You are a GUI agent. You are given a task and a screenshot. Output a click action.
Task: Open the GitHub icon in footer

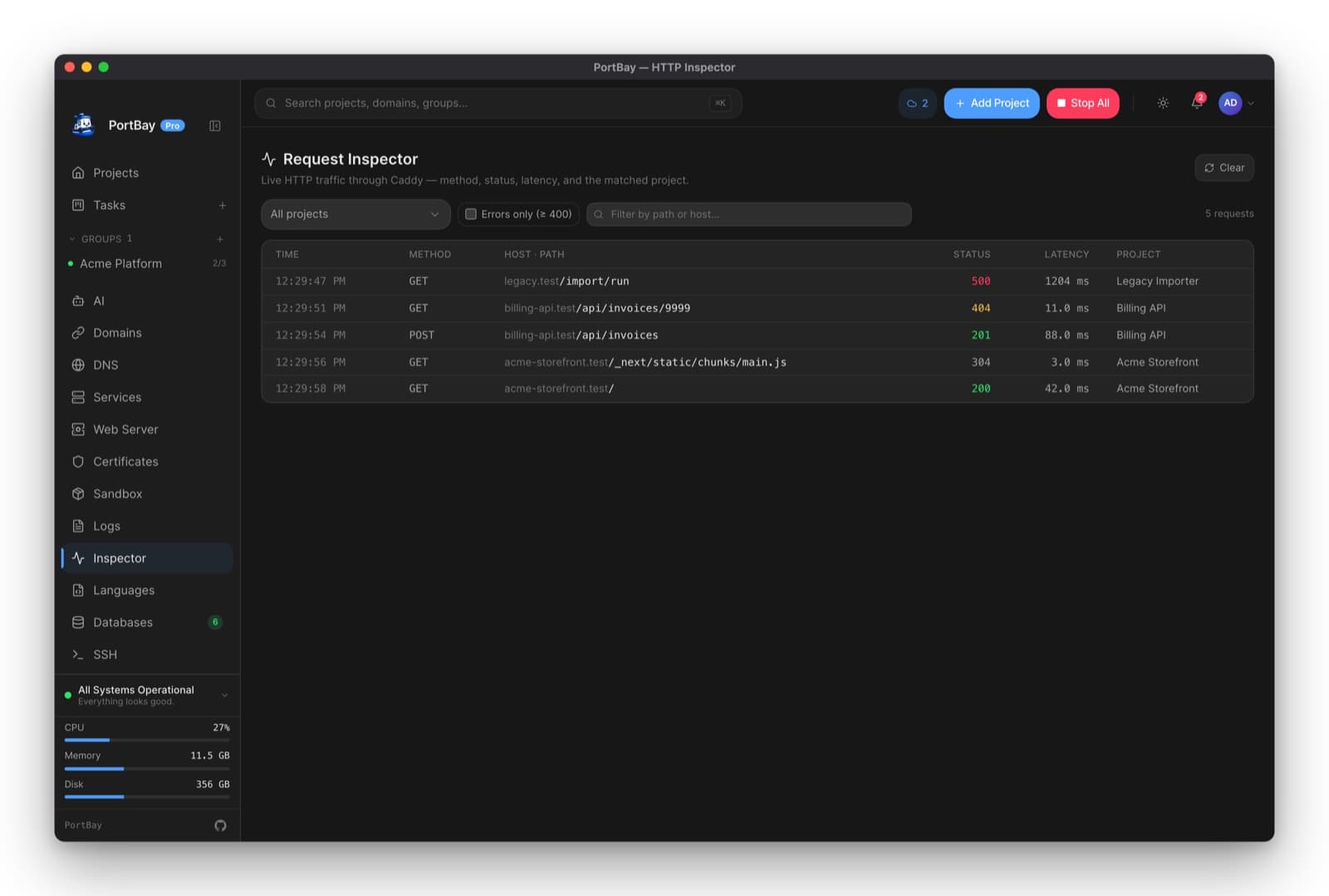coord(220,825)
